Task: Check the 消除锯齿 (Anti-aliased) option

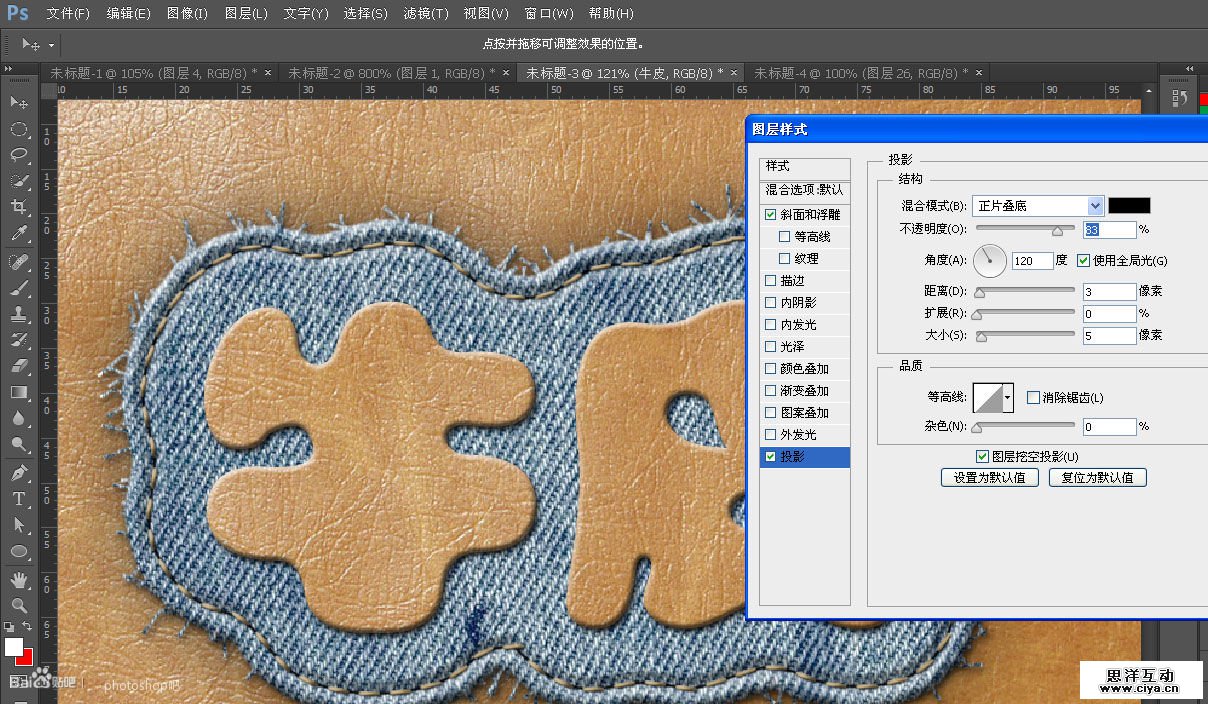Action: [1034, 398]
